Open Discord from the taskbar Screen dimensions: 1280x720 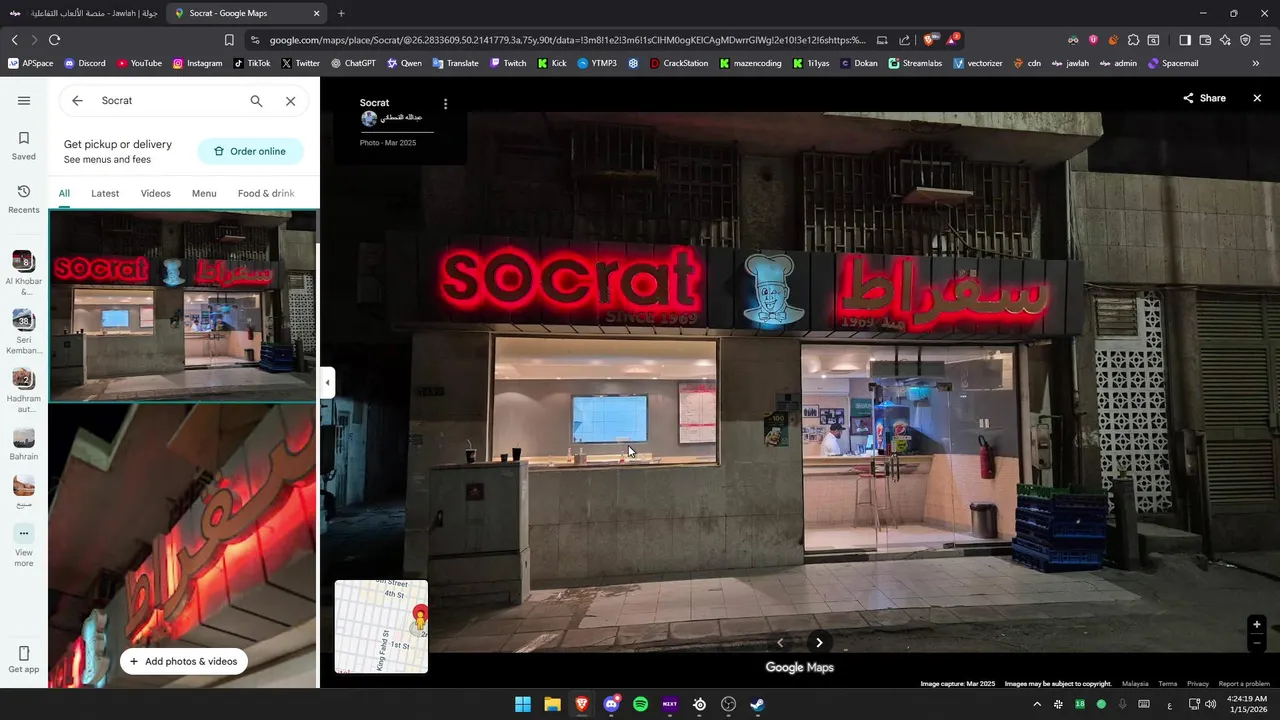(x=611, y=704)
